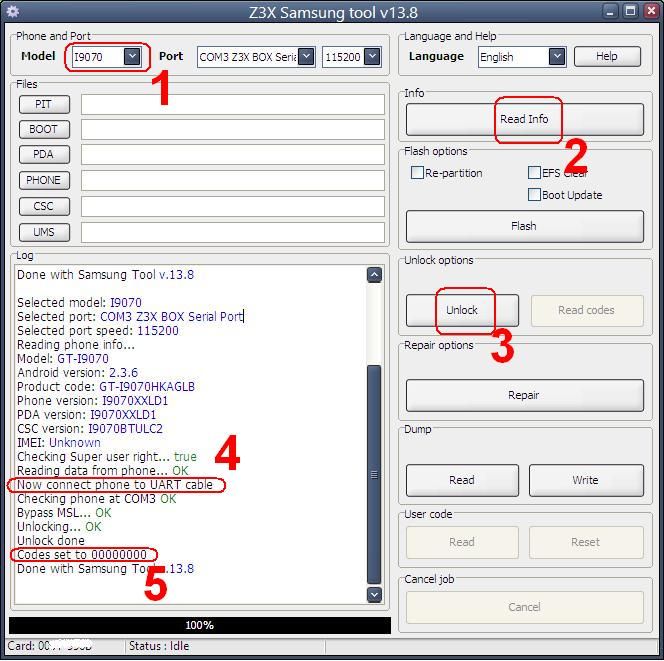664x661 pixels.
Task: Click the PIT file path field
Action: pos(232,104)
